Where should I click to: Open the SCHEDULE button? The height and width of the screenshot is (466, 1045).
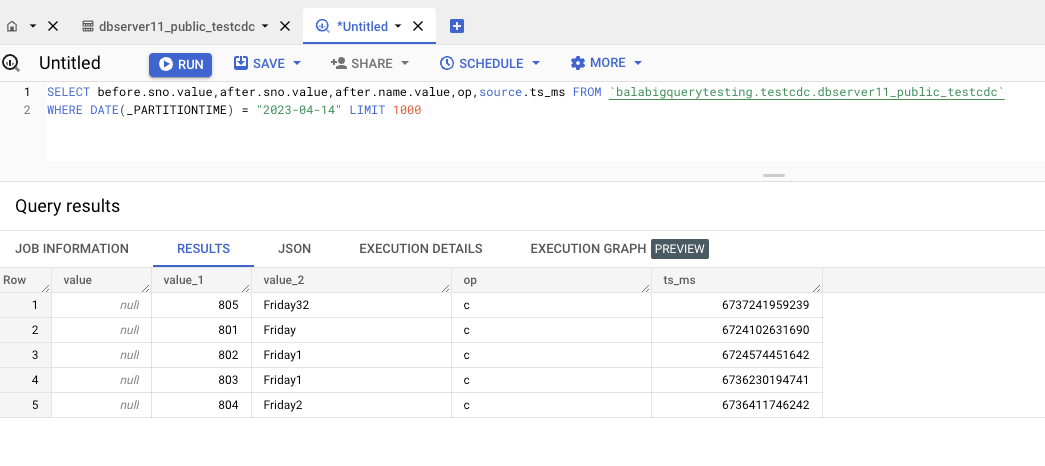(481, 63)
